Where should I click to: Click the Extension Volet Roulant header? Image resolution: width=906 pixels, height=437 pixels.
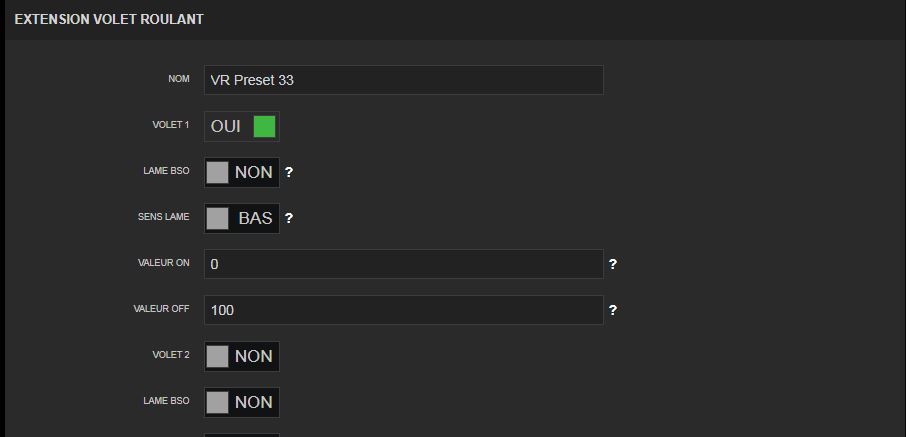point(109,20)
